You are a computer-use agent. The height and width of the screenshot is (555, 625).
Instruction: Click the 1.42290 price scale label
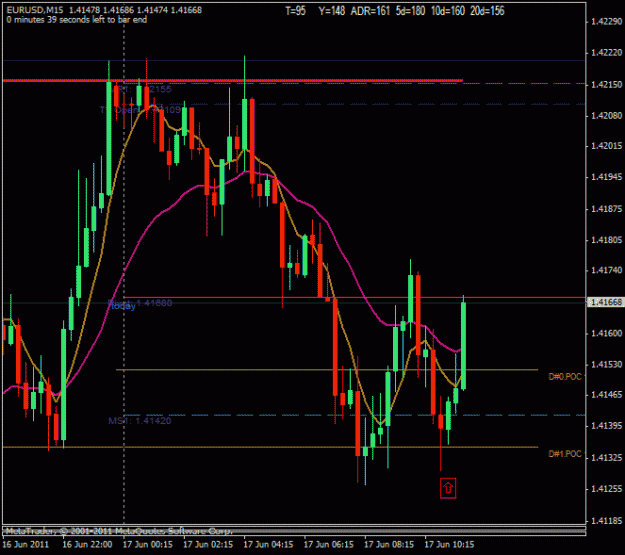(x=606, y=22)
